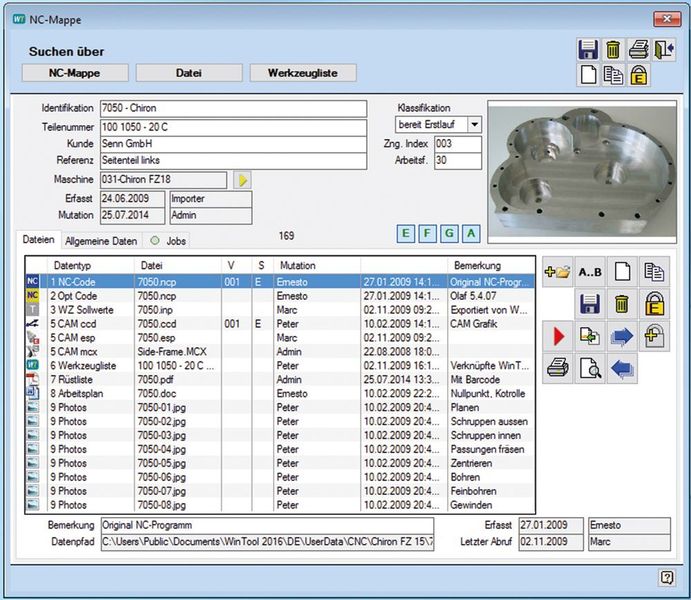Click the green F status button
This screenshot has width=691, height=600.
coord(427,233)
